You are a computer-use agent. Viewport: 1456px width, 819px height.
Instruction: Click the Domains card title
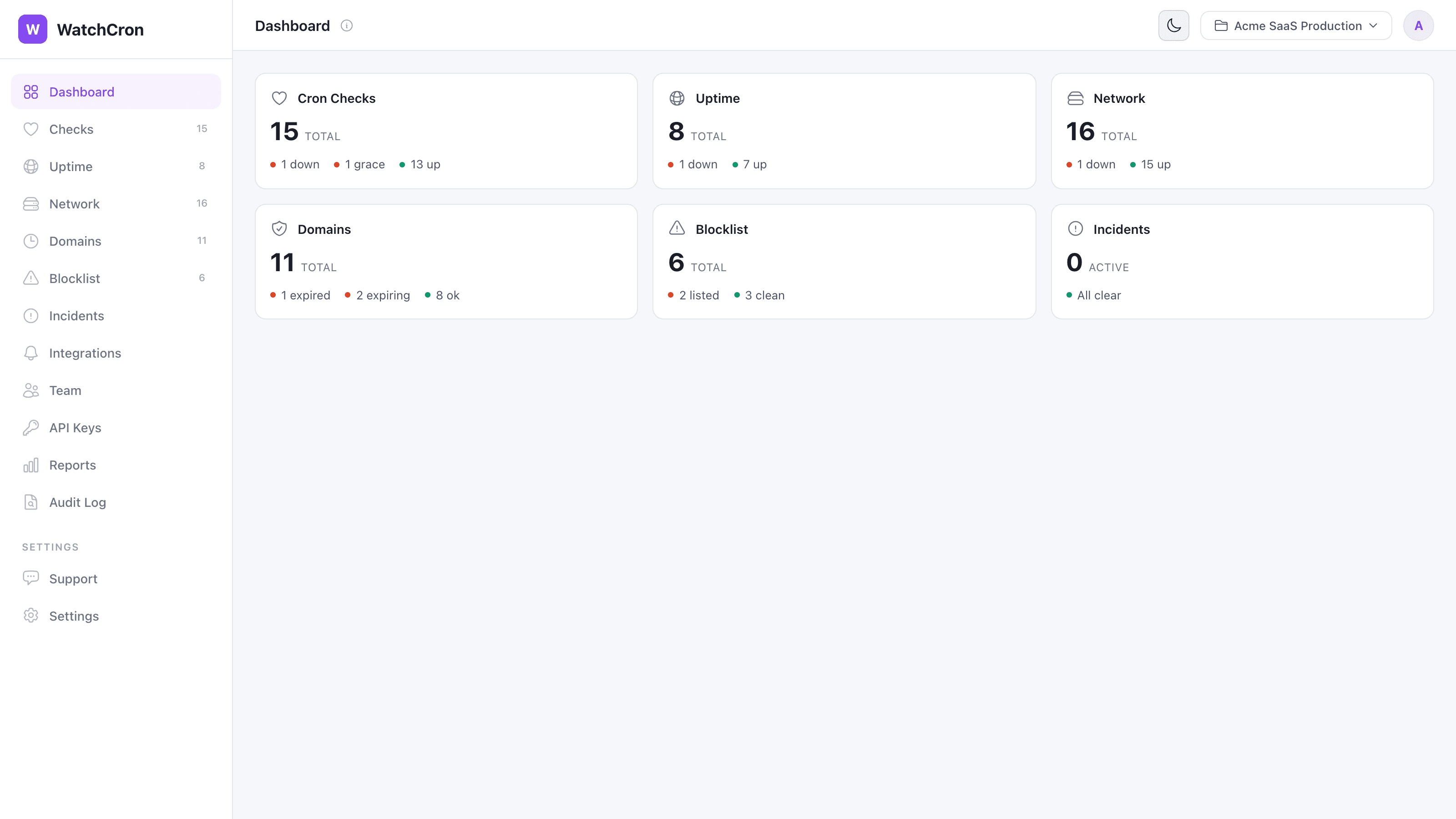[324, 229]
